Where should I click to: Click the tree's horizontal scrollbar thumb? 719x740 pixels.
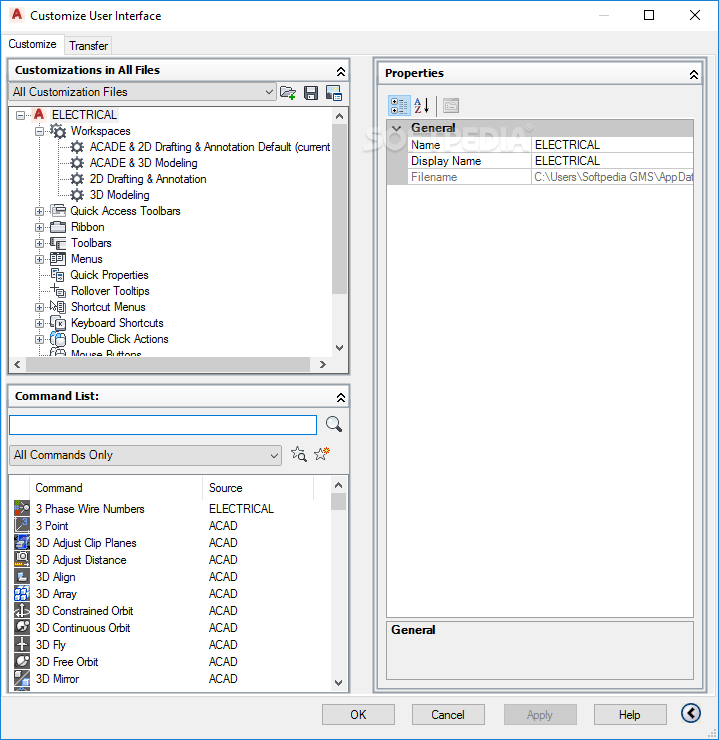pos(168,364)
